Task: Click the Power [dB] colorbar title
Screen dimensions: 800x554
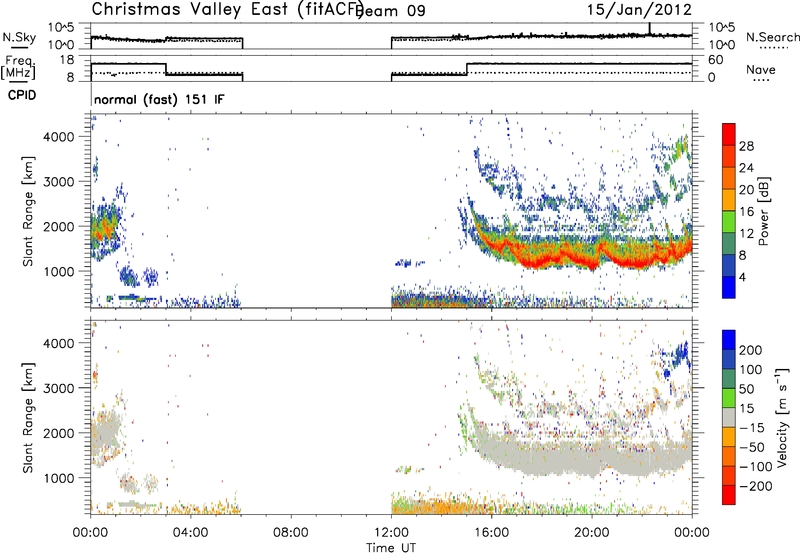Action: click(763, 211)
